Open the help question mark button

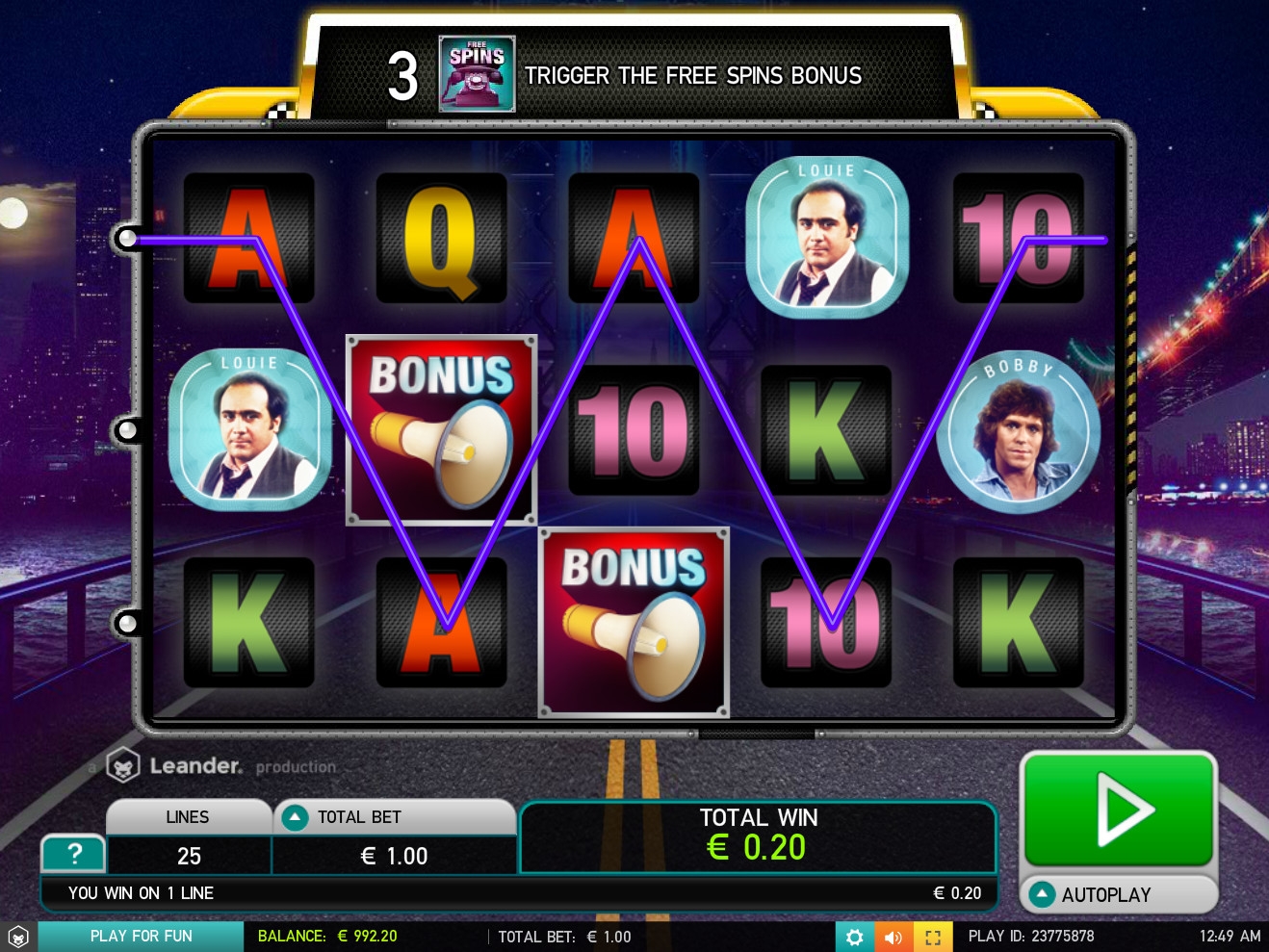coord(73,853)
